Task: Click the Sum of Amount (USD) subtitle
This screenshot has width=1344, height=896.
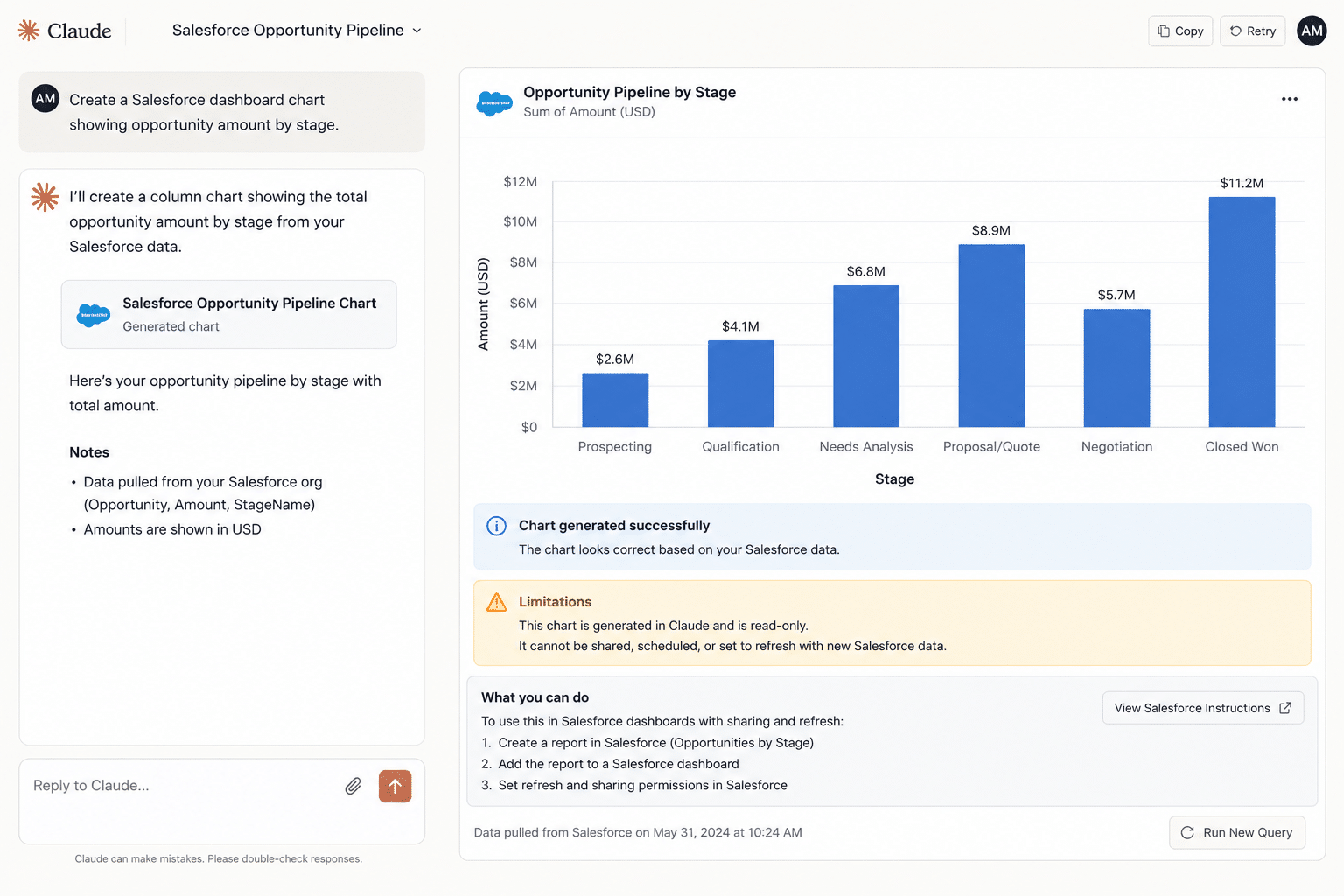Action: [589, 111]
